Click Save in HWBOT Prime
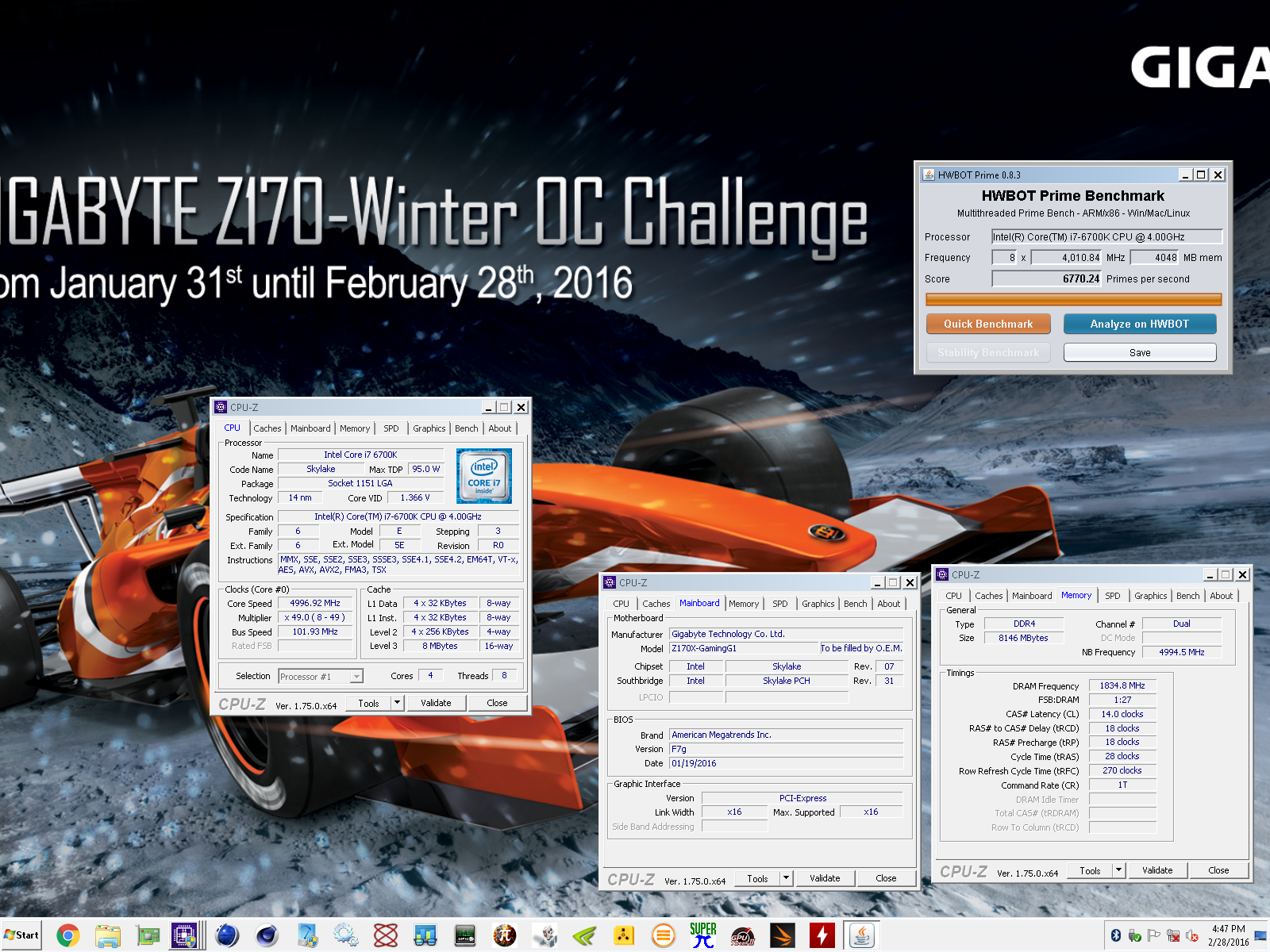Screen dimensions: 1270x952 tap(1140, 352)
